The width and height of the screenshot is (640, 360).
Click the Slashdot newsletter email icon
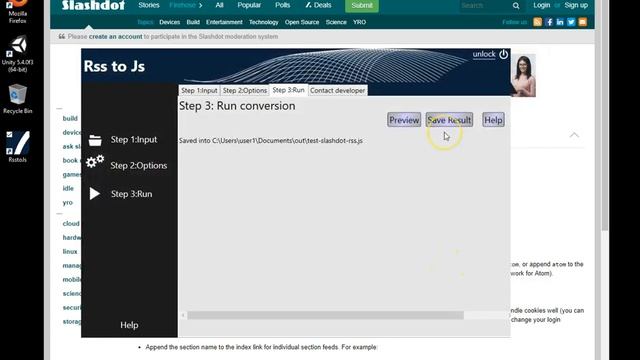click(582, 22)
